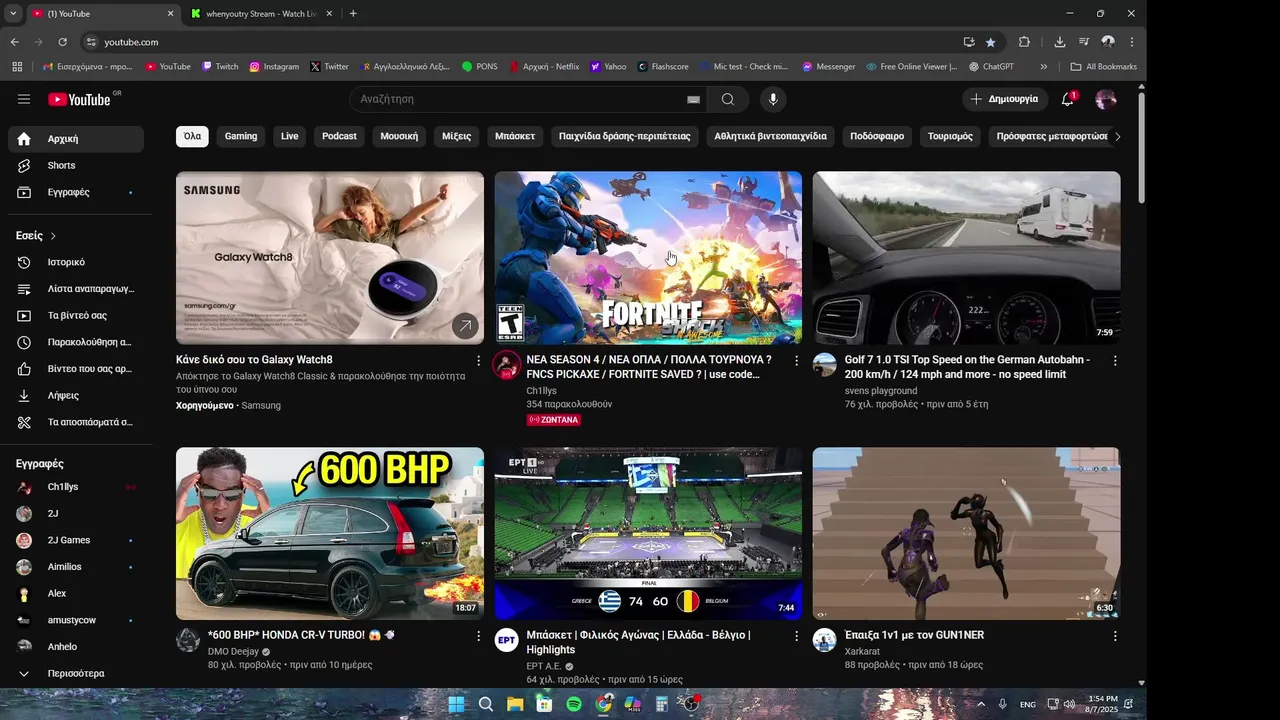Open the YouTube hamburger guide menu
This screenshot has height=720, width=1280.
(24, 99)
